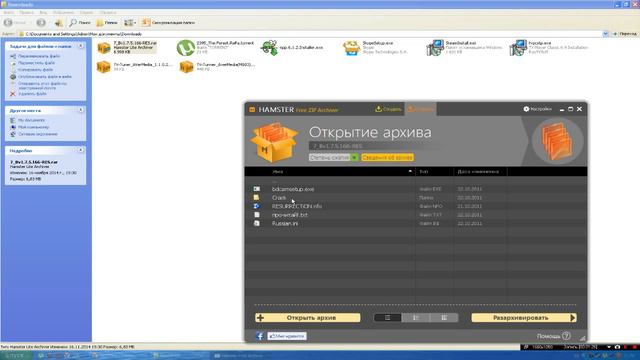Click the Hamster yellow box logo
Viewport: 640px width, 360px height.
(274, 142)
